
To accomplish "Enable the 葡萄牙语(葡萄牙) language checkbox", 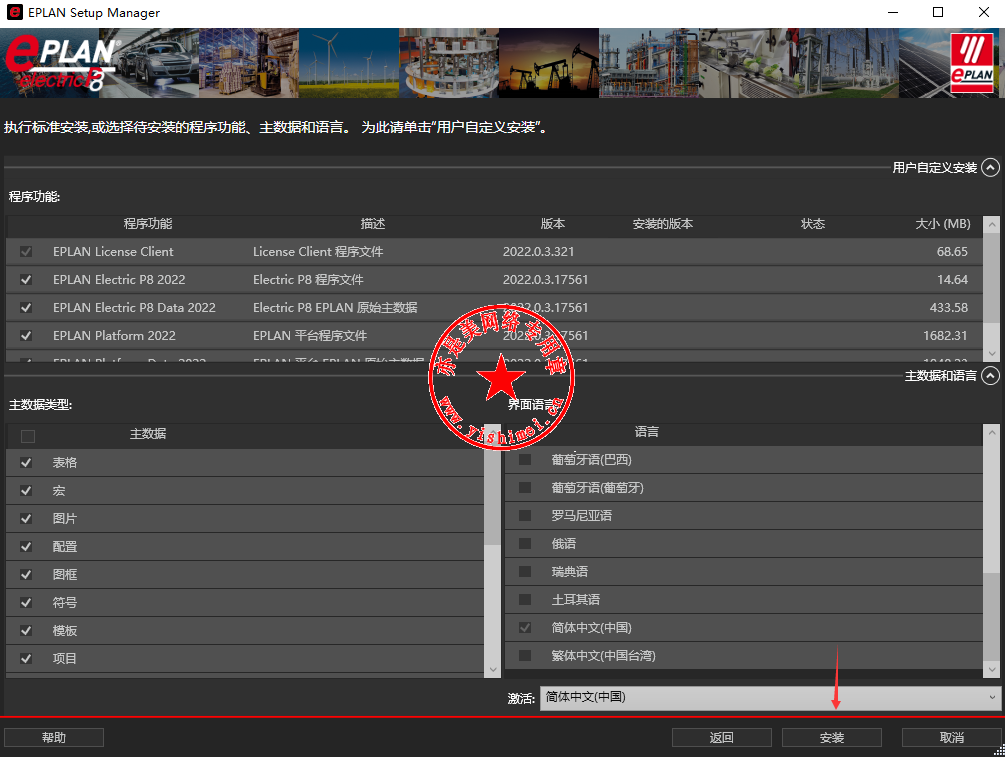I will [x=525, y=488].
